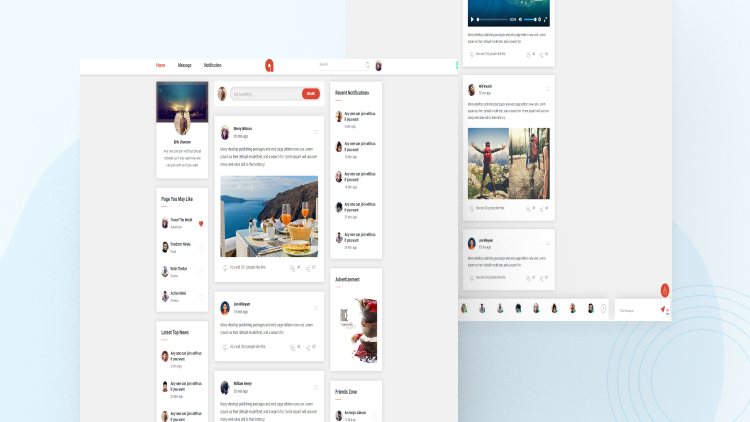Click the Advertisement dessert image
This screenshot has height=422, width=750.
tap(356, 330)
